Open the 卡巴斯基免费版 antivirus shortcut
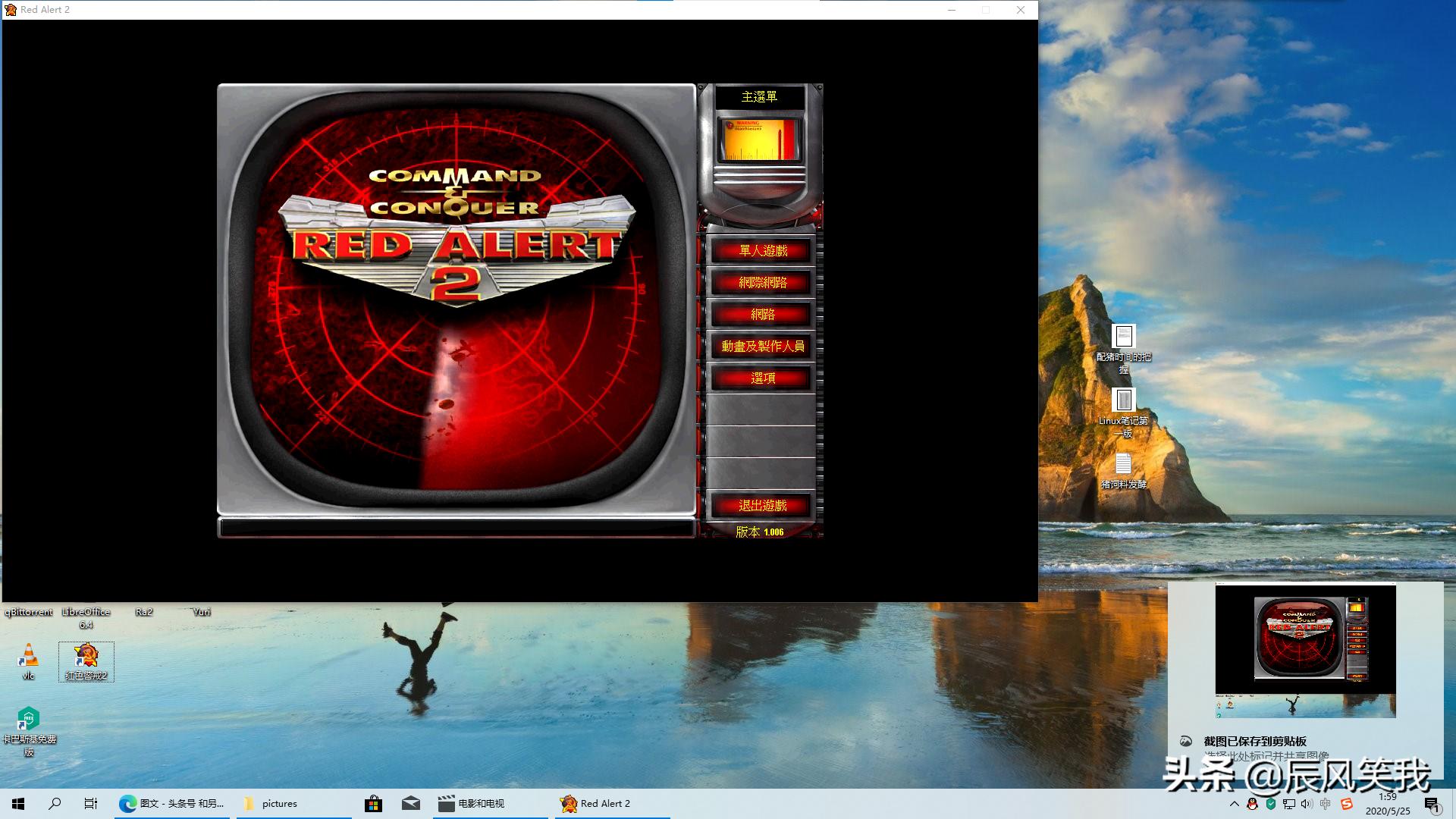The image size is (1456, 819). [x=28, y=717]
